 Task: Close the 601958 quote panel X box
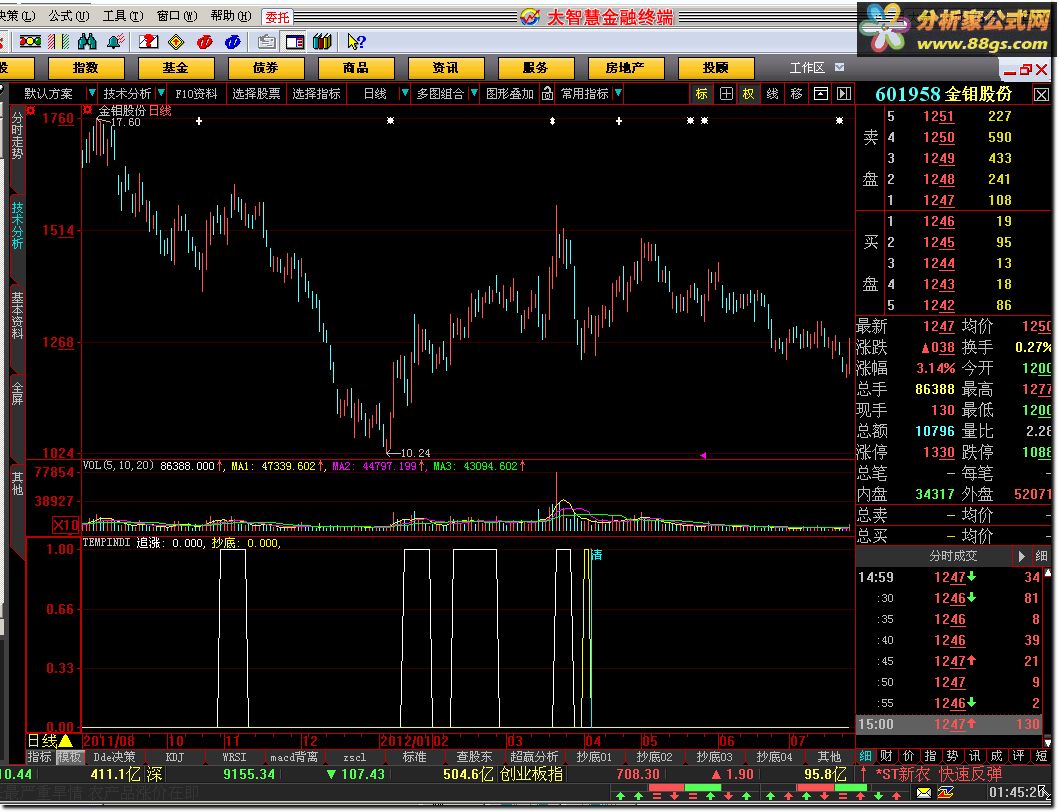(1041, 95)
